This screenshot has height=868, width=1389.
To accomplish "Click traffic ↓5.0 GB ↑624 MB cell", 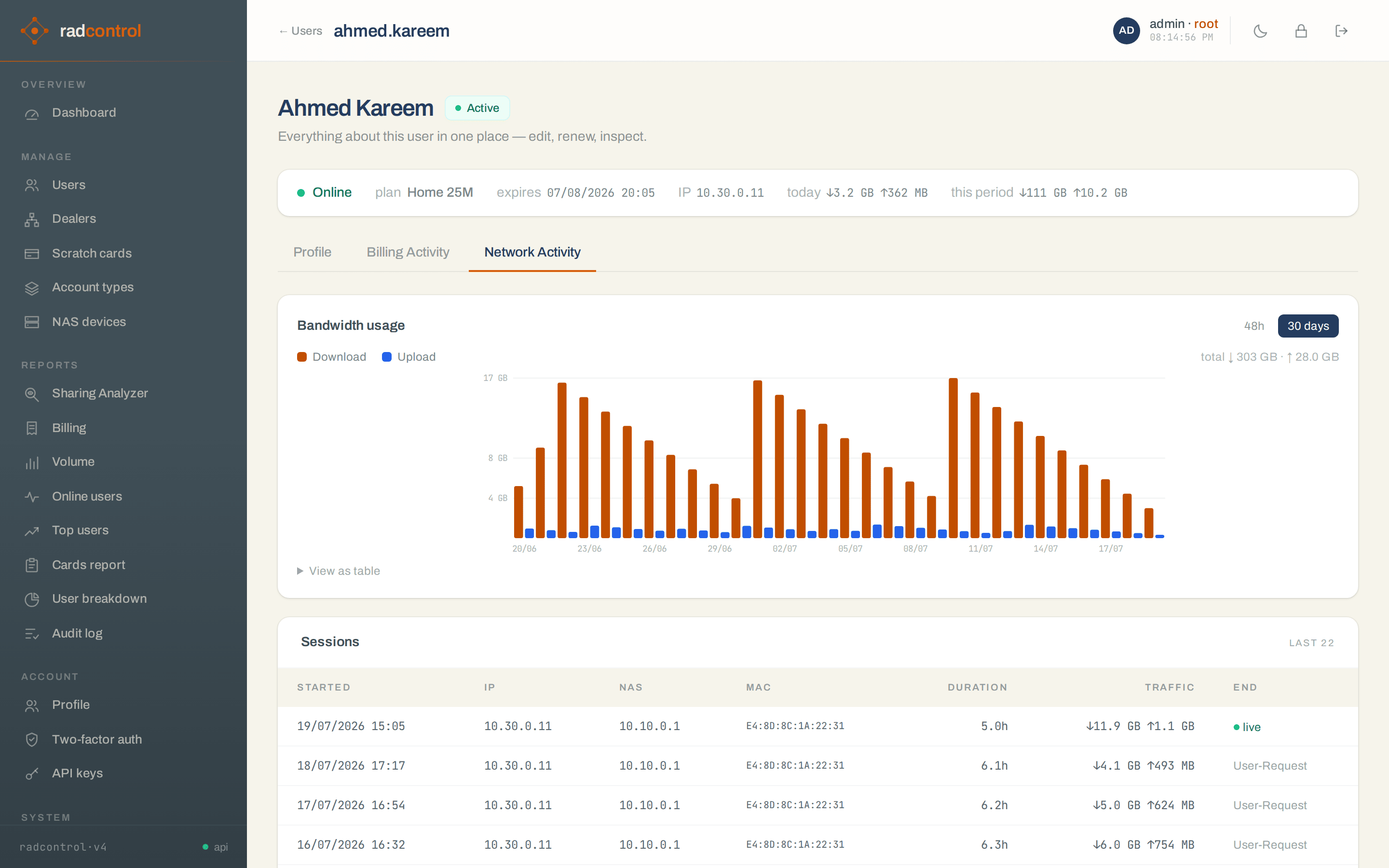I will pos(1144,805).
